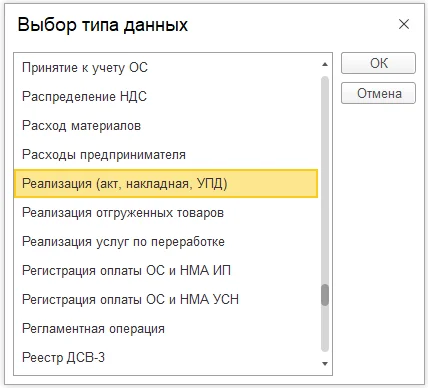This screenshot has width=428, height=388.
Task: Click the list scrollbar thumb
Action: click(x=325, y=295)
